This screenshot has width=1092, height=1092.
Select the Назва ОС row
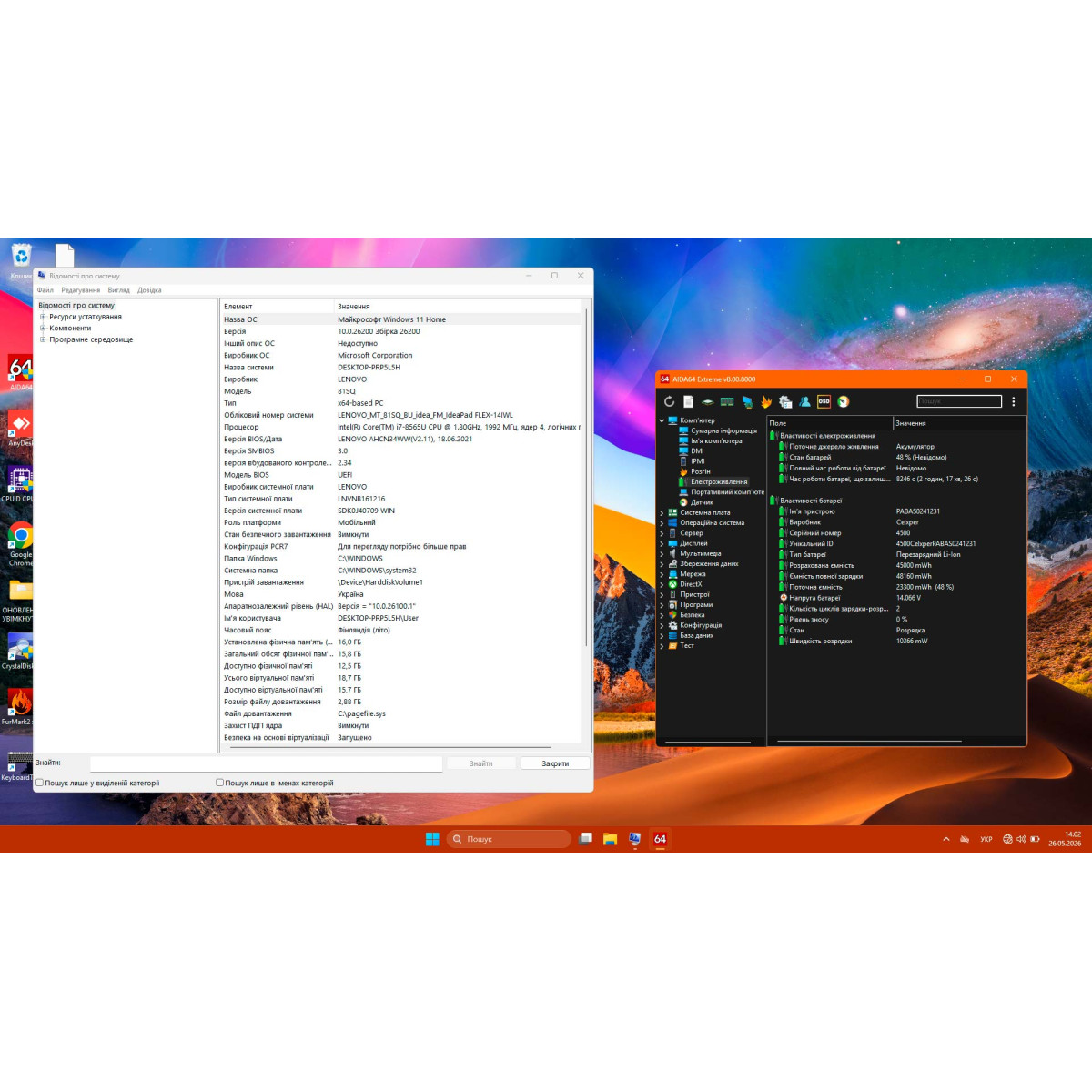pyautogui.click(x=400, y=319)
